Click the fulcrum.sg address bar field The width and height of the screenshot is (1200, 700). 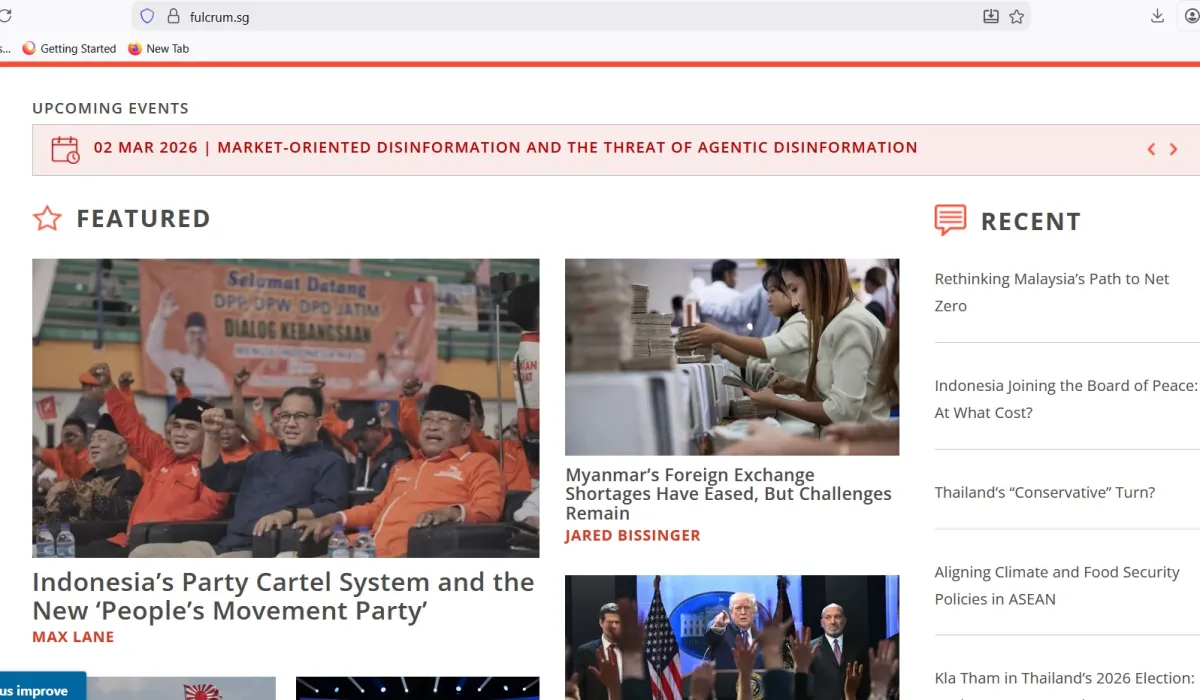[x=580, y=16]
